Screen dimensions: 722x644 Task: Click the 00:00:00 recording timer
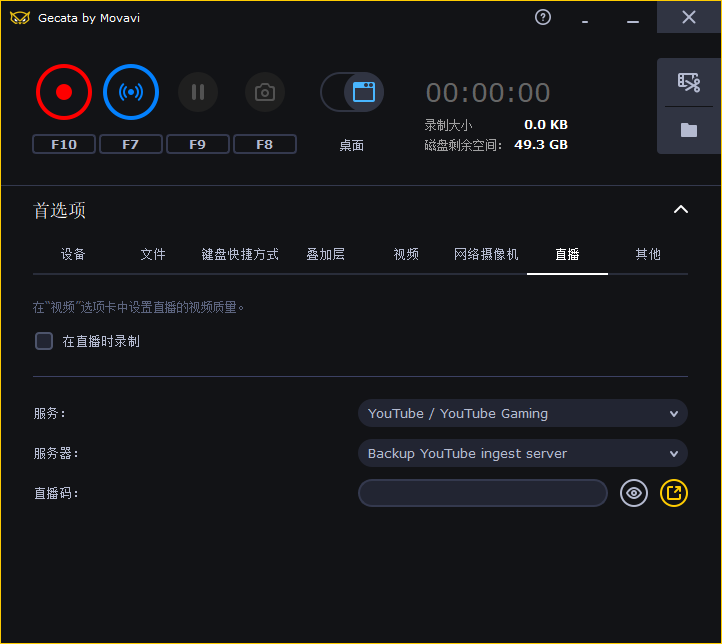click(x=488, y=93)
